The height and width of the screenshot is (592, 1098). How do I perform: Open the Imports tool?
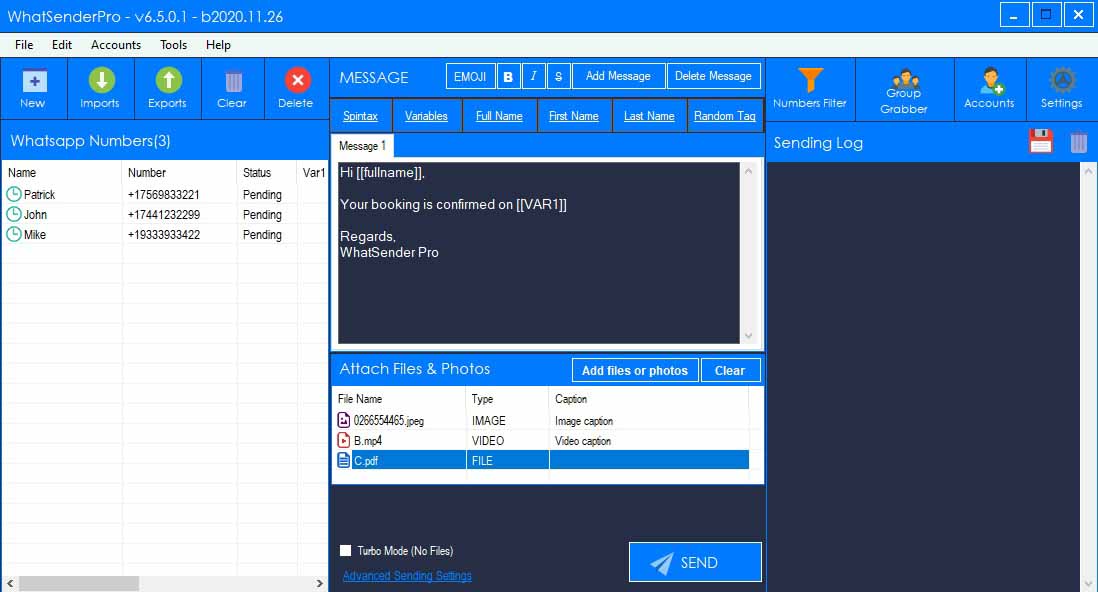tap(100, 88)
